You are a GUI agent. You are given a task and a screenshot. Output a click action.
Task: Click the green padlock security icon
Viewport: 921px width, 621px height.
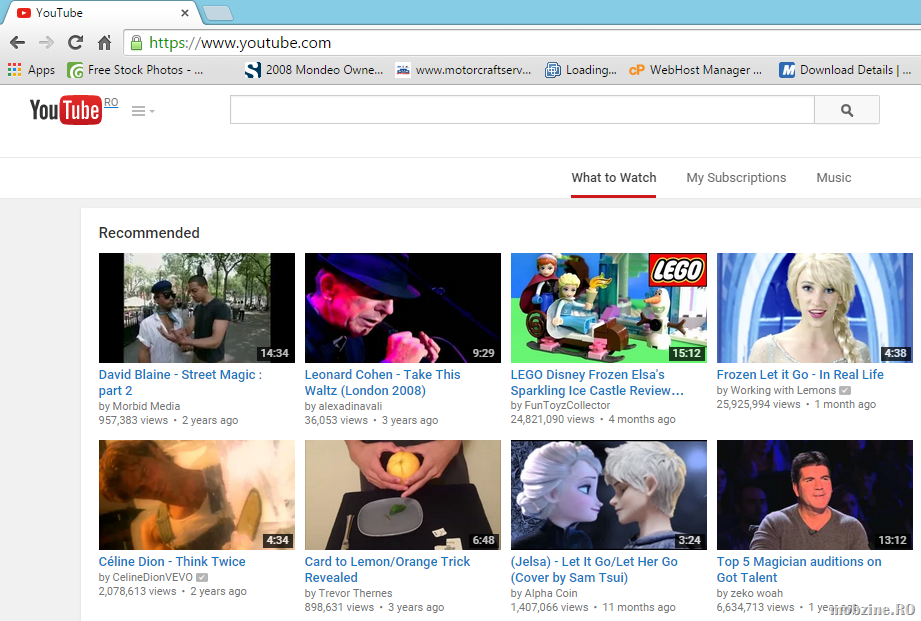pyautogui.click(x=136, y=43)
